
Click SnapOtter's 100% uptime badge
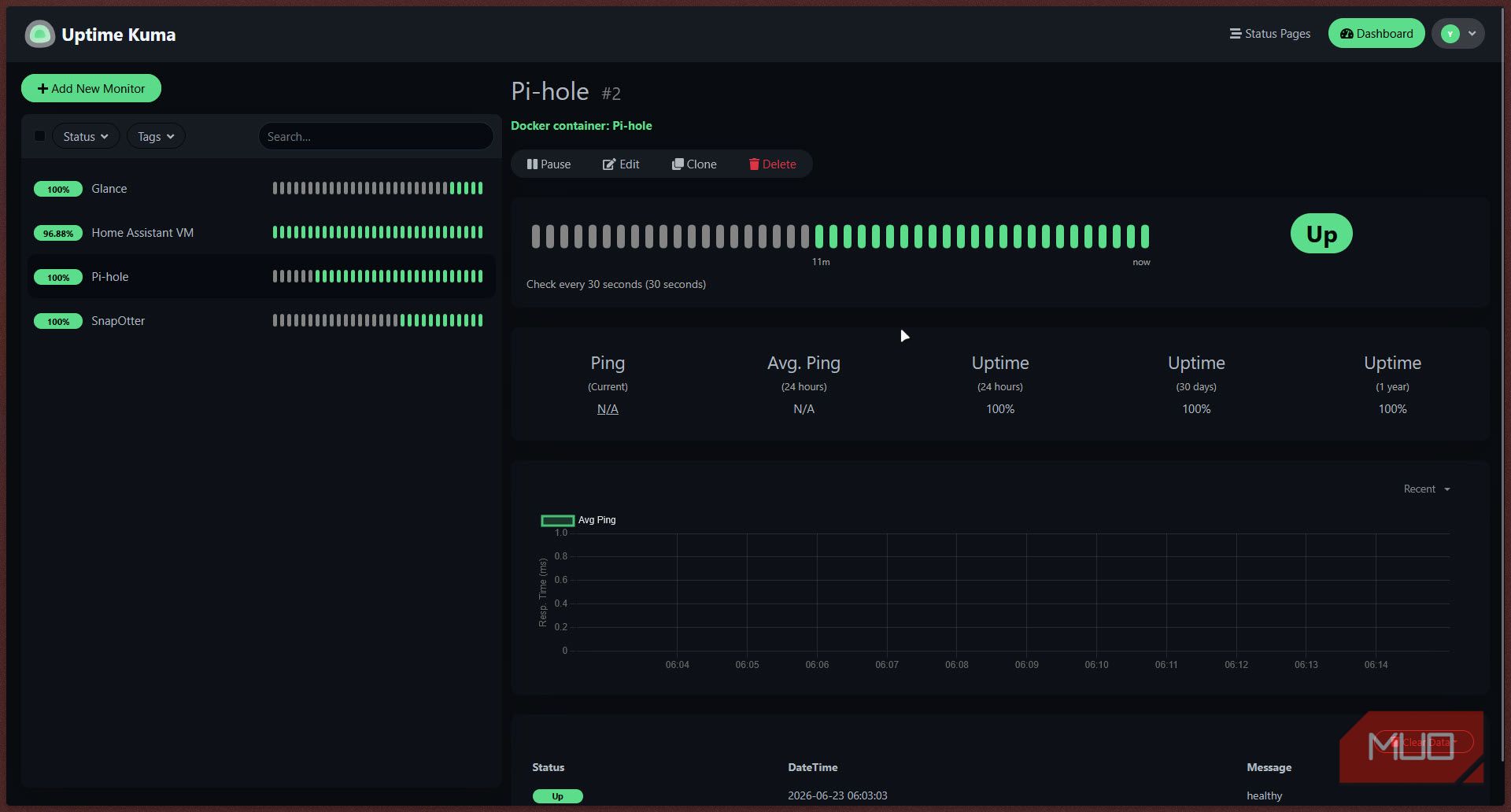pos(58,321)
